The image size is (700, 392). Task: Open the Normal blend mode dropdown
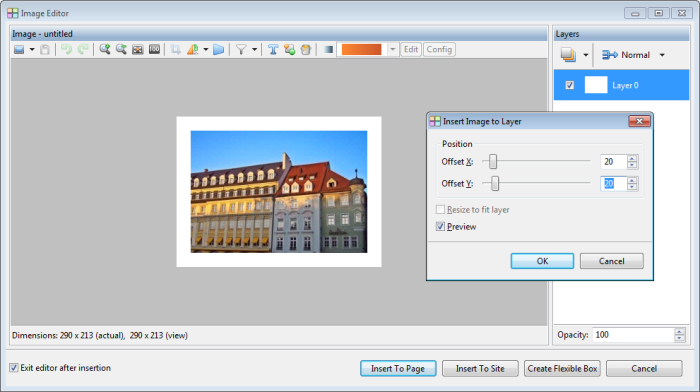click(x=633, y=55)
